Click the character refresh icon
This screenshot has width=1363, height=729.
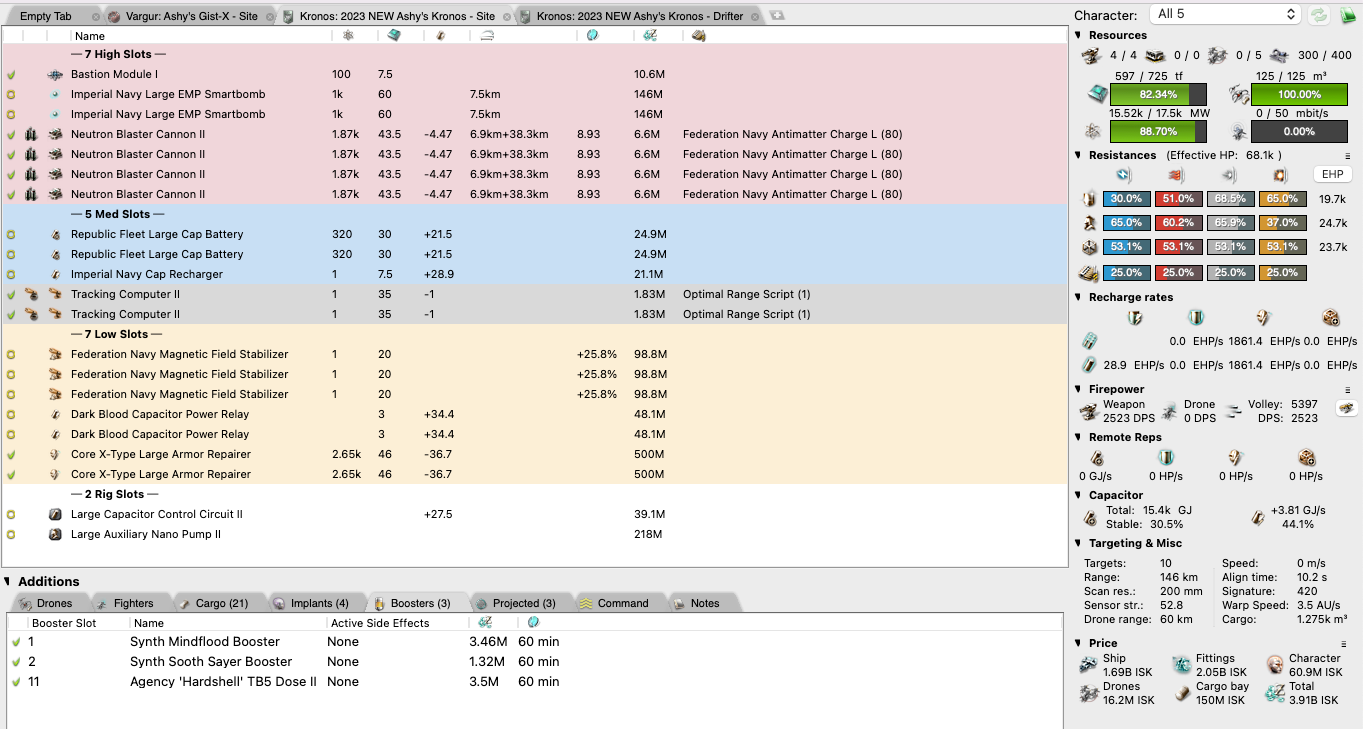[1319, 15]
